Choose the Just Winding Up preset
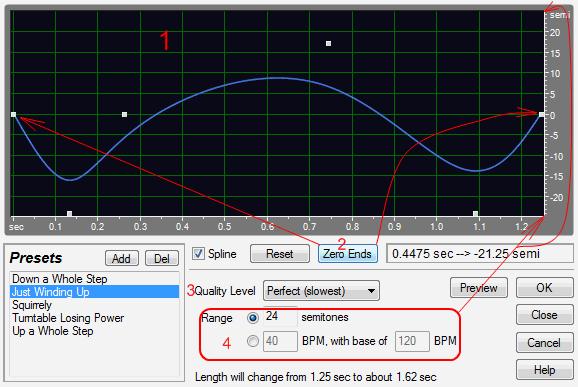The width and height of the screenshot is (578, 387). [94, 292]
